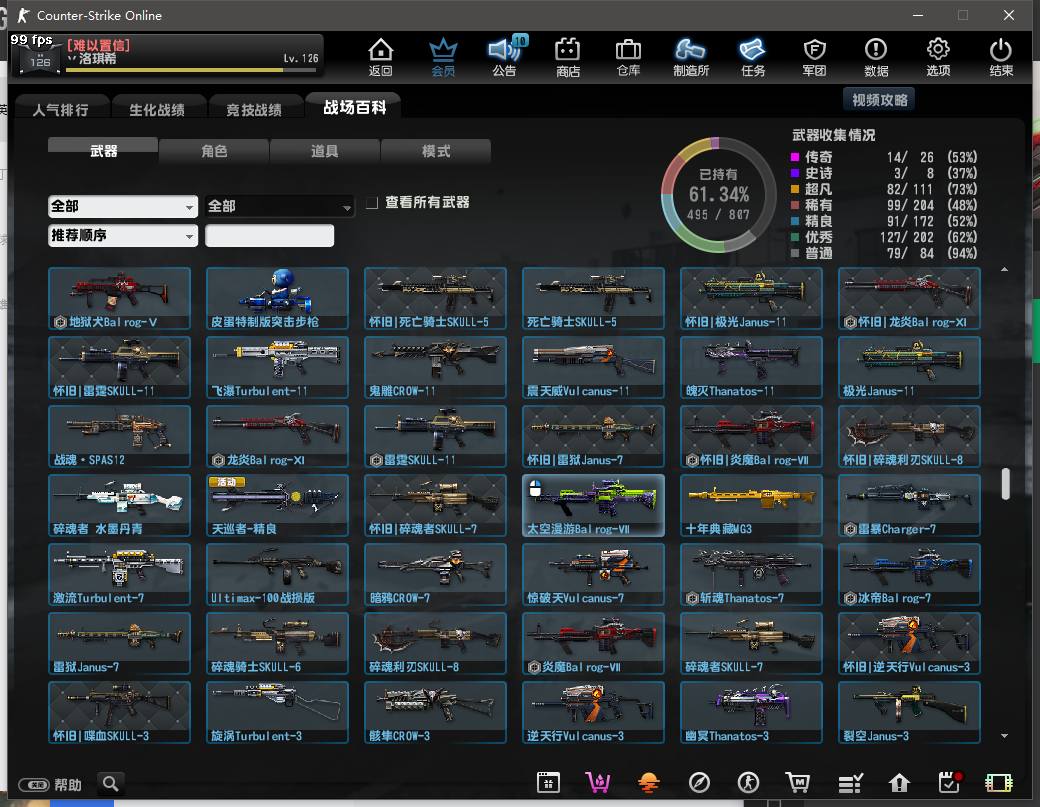
Task: Click the pink shopping cart icon
Action: (598, 783)
